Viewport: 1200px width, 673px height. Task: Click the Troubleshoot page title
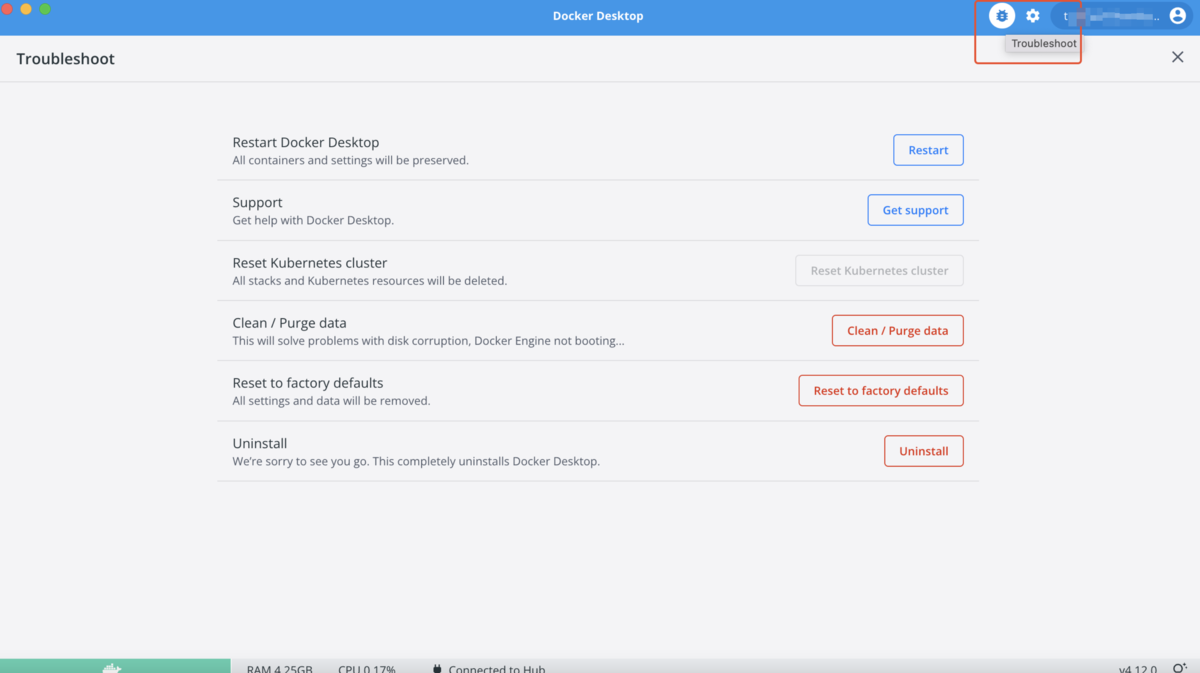pyautogui.click(x=65, y=59)
